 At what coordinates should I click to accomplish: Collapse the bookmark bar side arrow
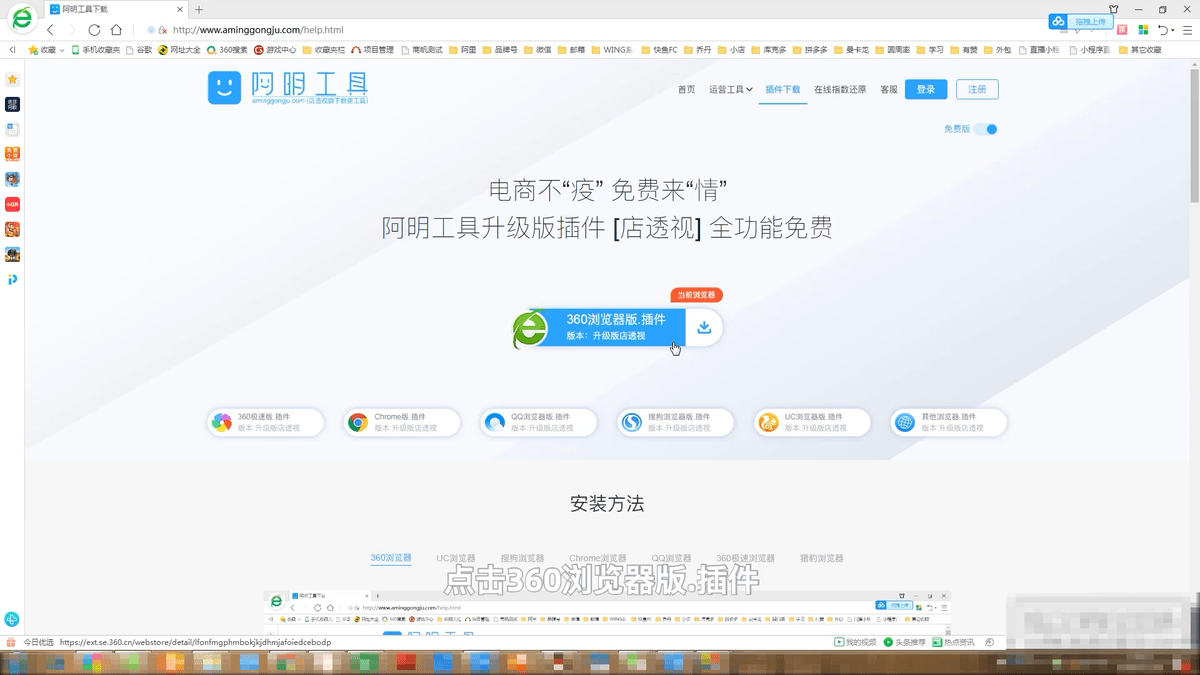pyautogui.click(x=12, y=49)
